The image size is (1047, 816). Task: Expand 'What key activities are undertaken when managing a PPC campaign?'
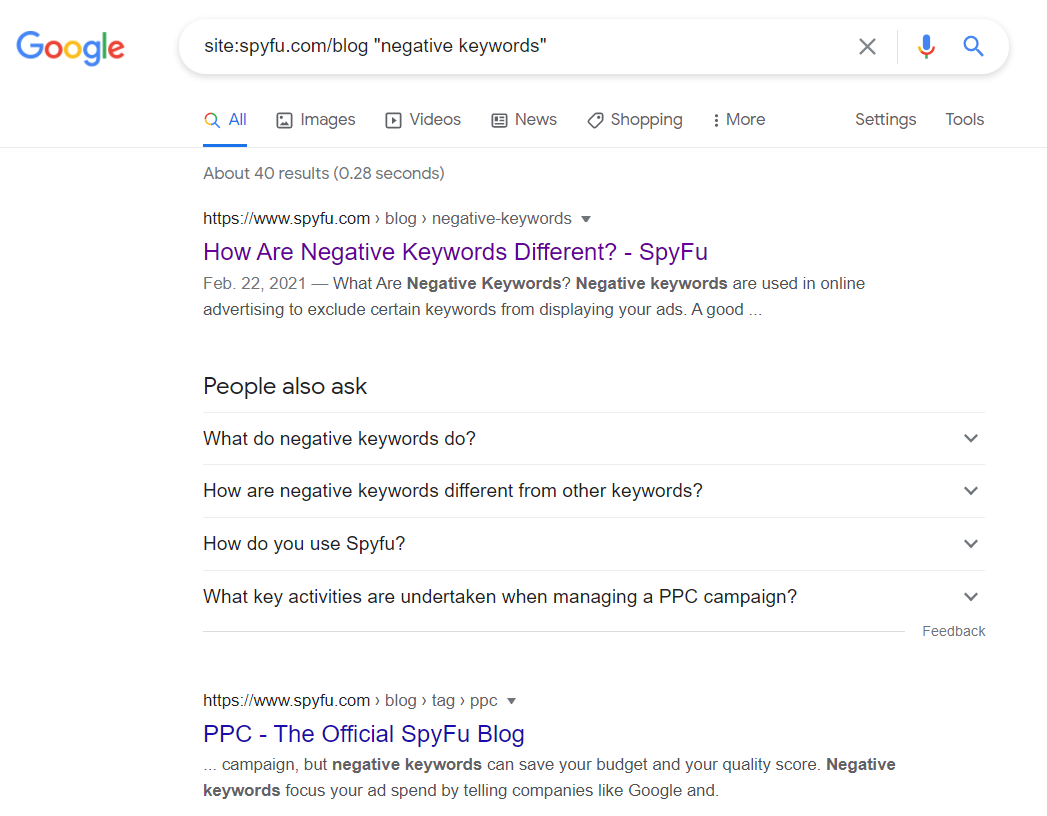click(594, 596)
